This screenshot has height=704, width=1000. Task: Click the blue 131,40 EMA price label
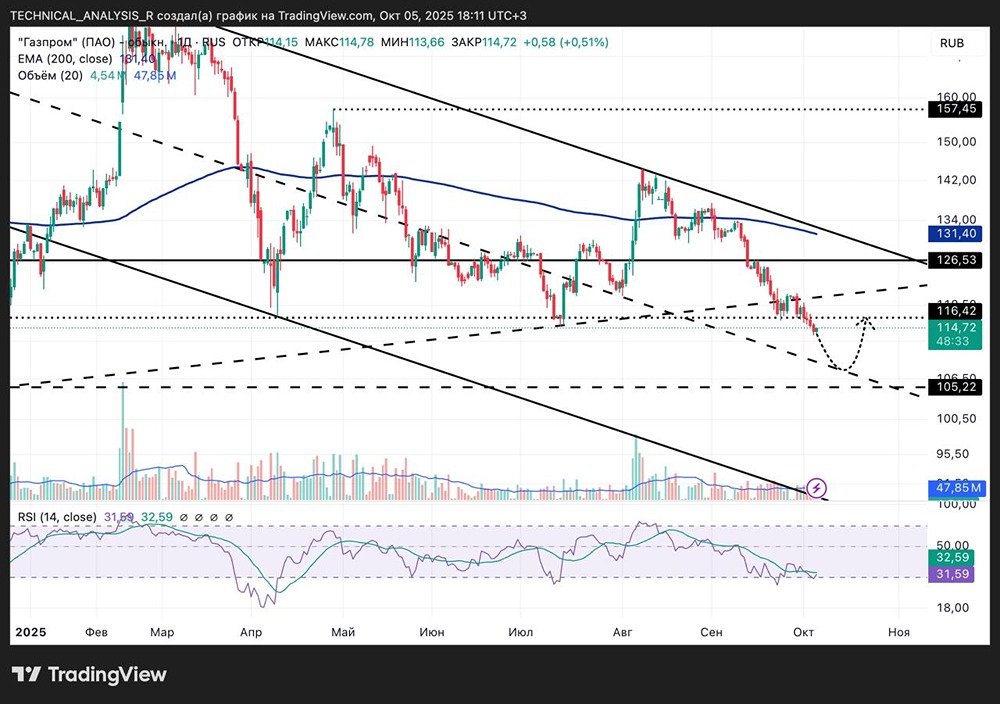pos(955,233)
